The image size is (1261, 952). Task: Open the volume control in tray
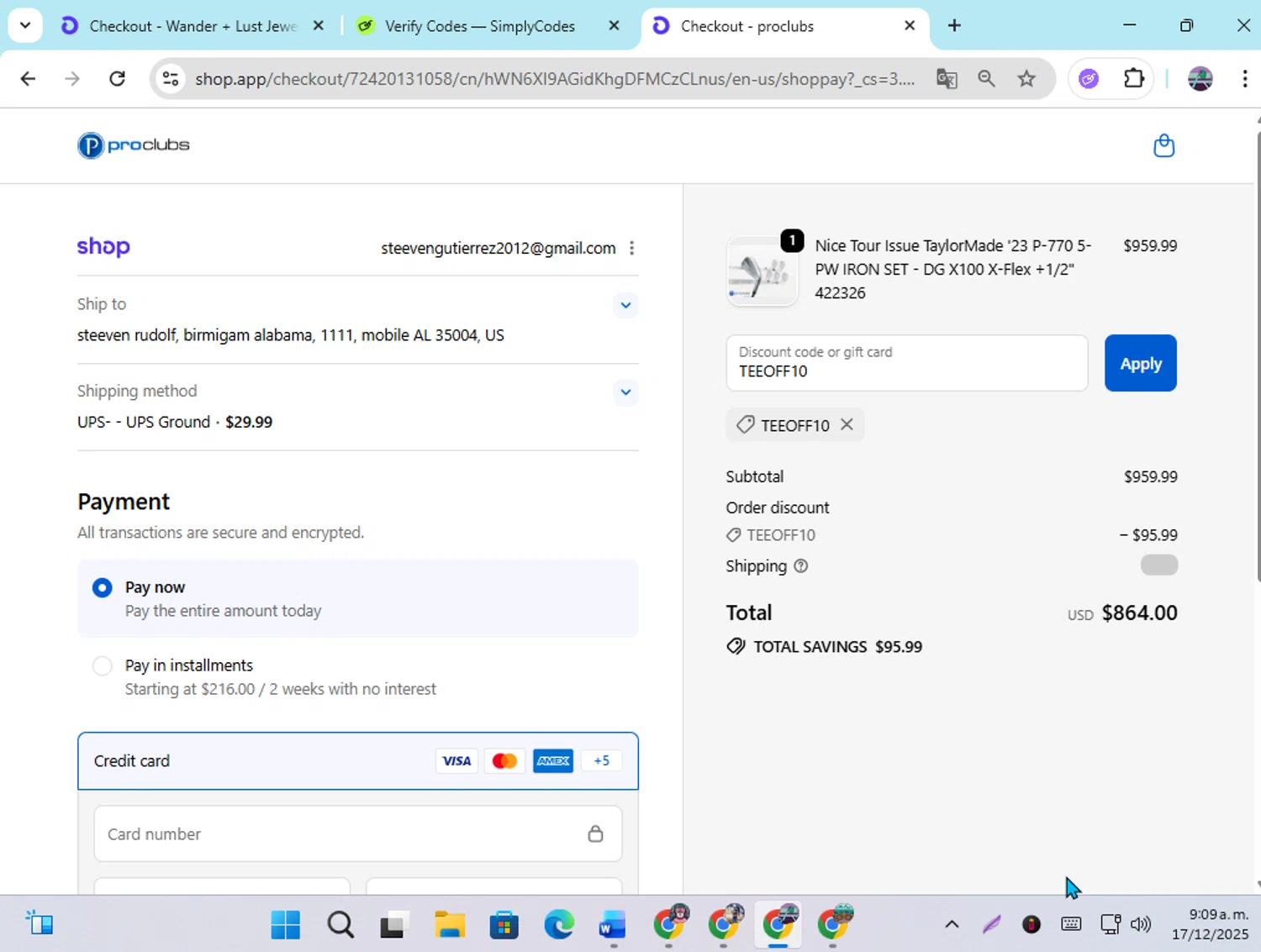[1141, 924]
